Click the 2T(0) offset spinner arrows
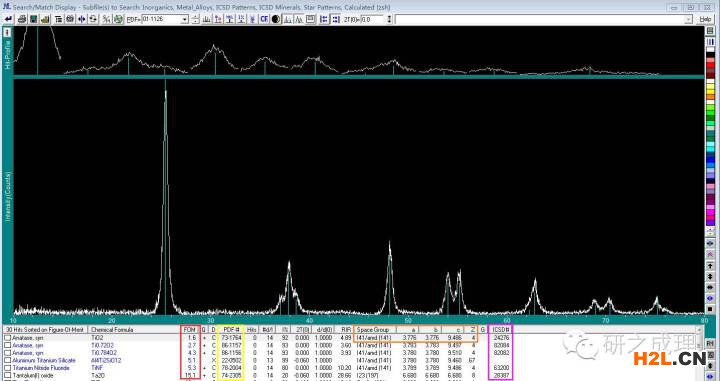Viewport: 720px width, 381px height. 389,19
